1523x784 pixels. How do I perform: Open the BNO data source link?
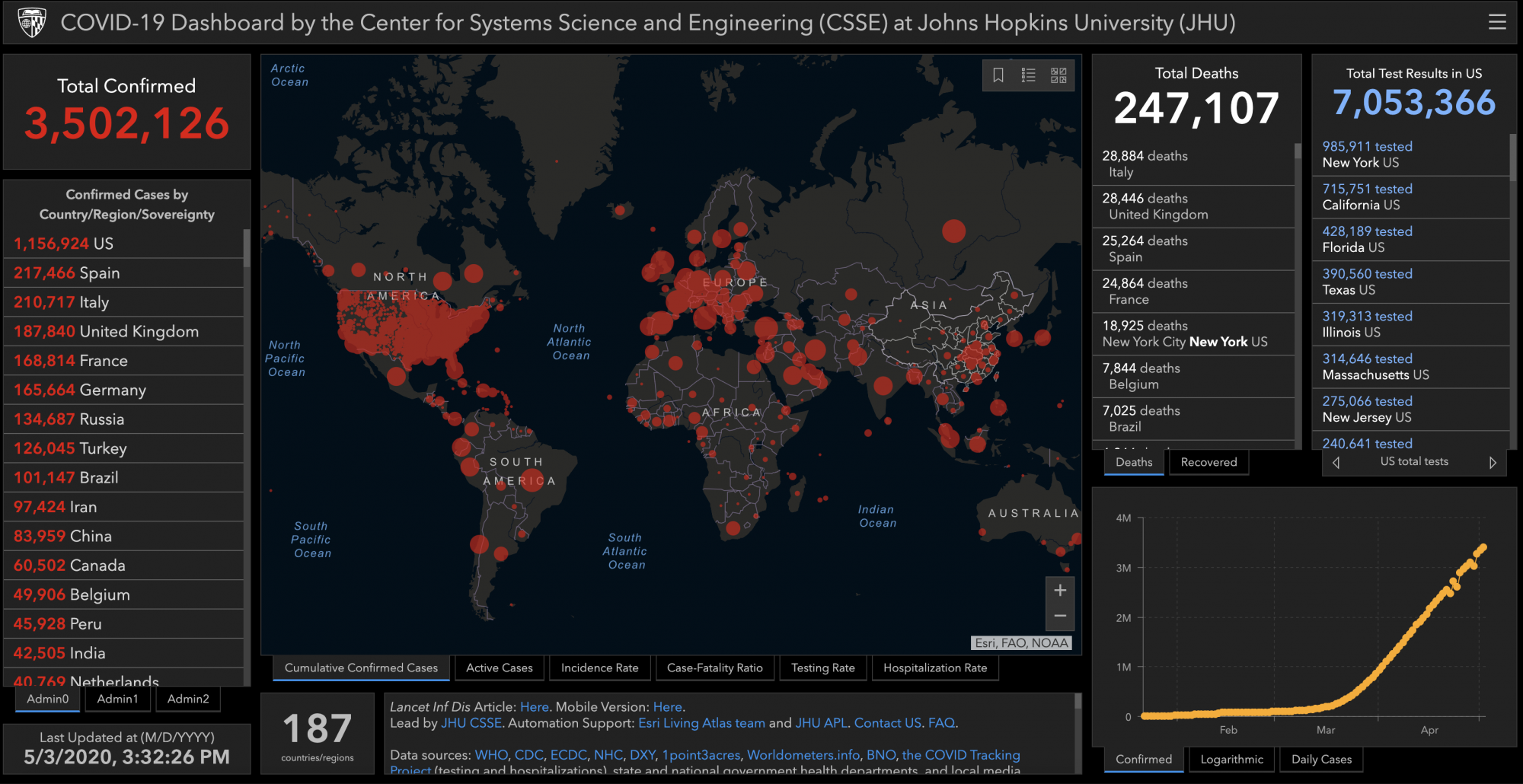880,754
